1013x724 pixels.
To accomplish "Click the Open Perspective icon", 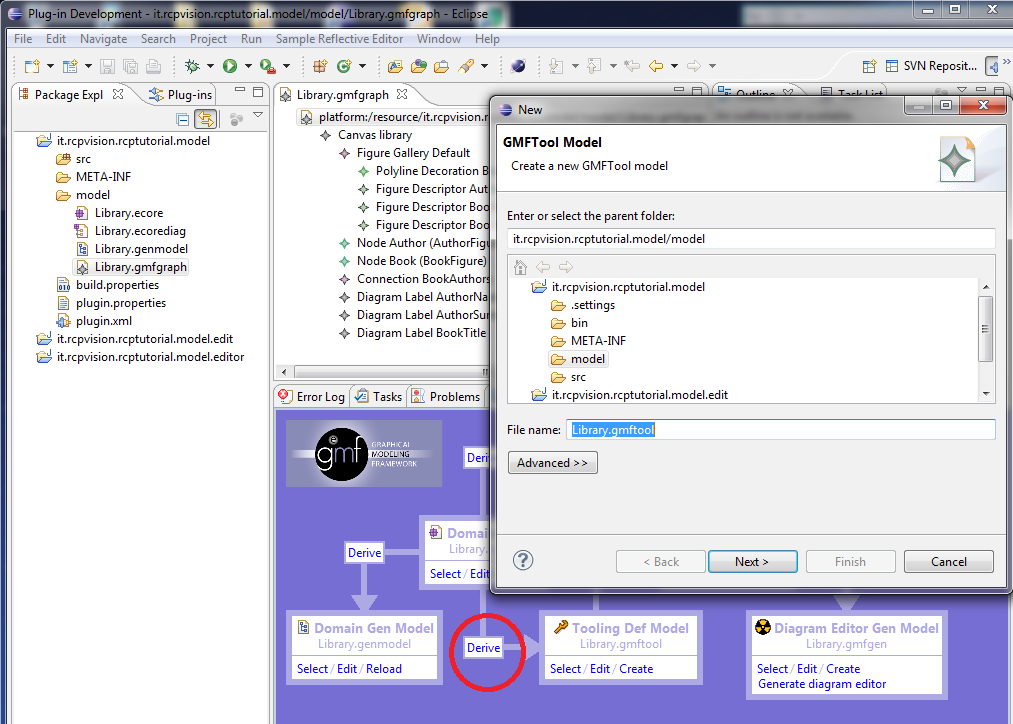I will 869,66.
